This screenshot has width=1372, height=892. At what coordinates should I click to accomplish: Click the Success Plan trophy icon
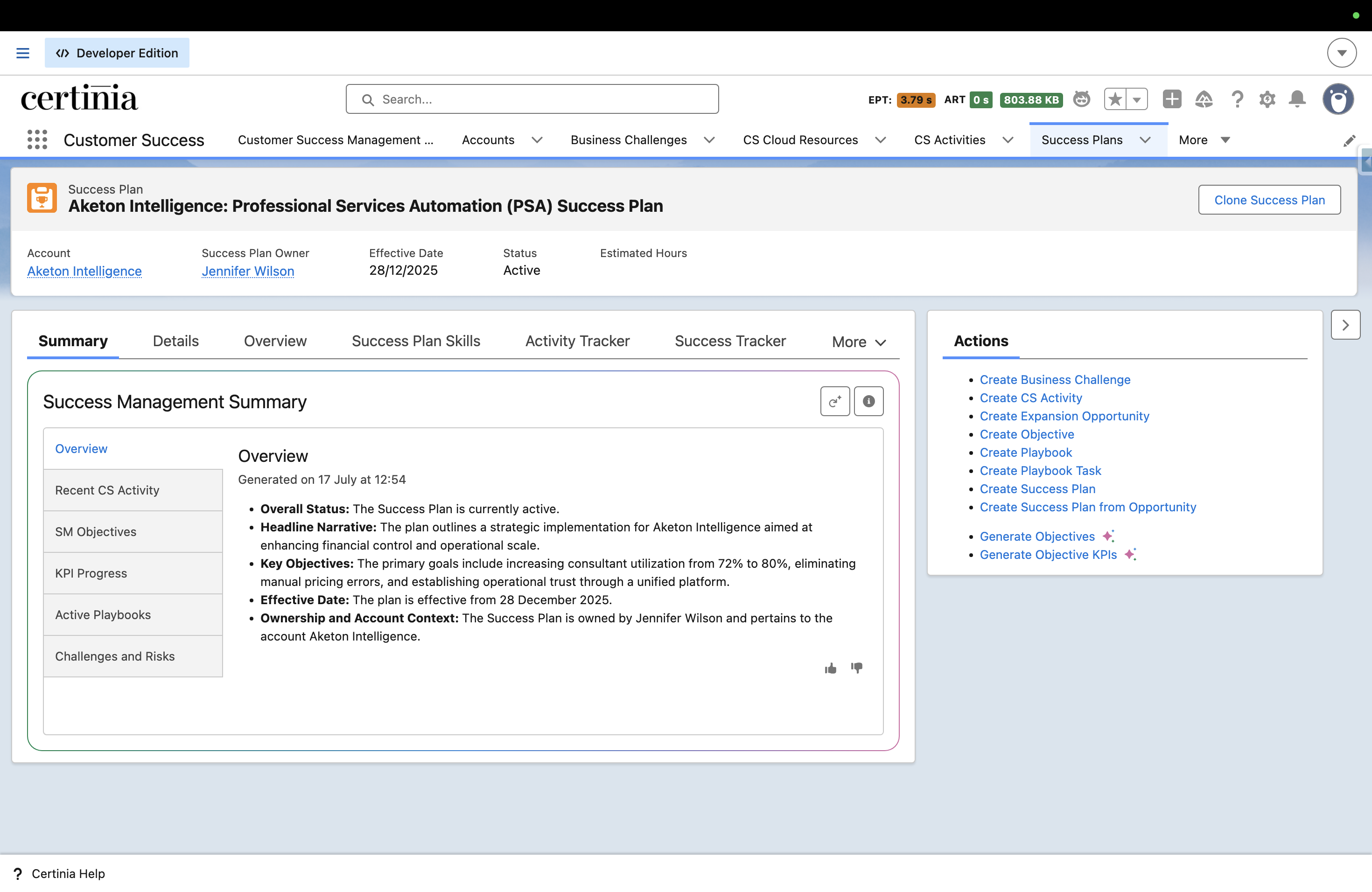(x=42, y=198)
